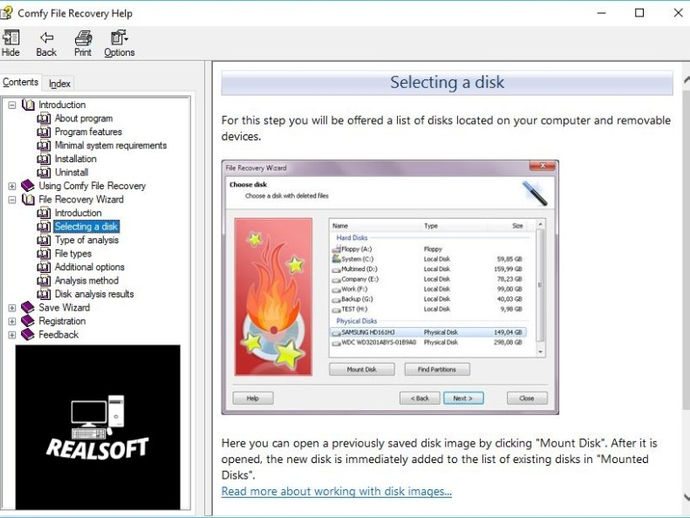Open the Minimal system requirements topic
Viewport: 690px width, 518px height.
coord(110,146)
